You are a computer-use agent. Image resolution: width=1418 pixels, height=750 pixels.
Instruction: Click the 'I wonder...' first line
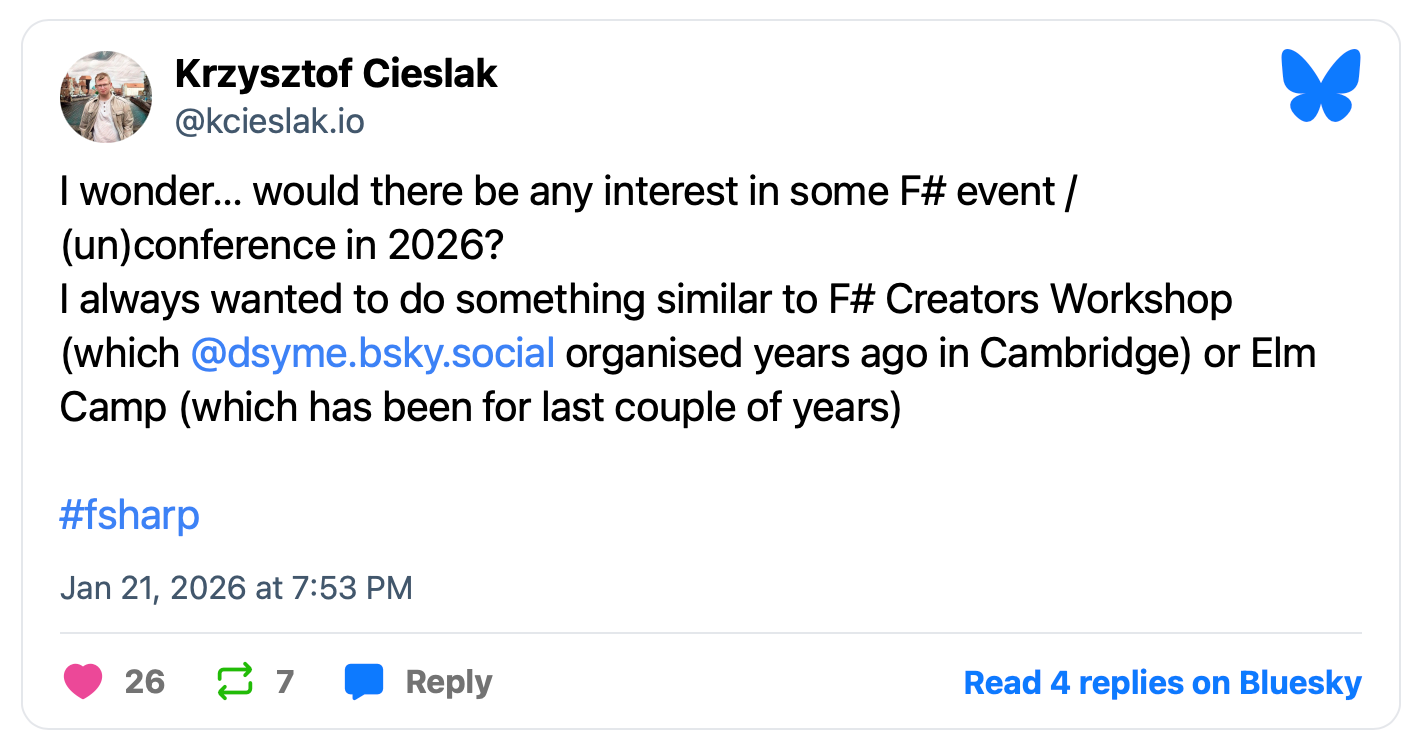point(566,192)
